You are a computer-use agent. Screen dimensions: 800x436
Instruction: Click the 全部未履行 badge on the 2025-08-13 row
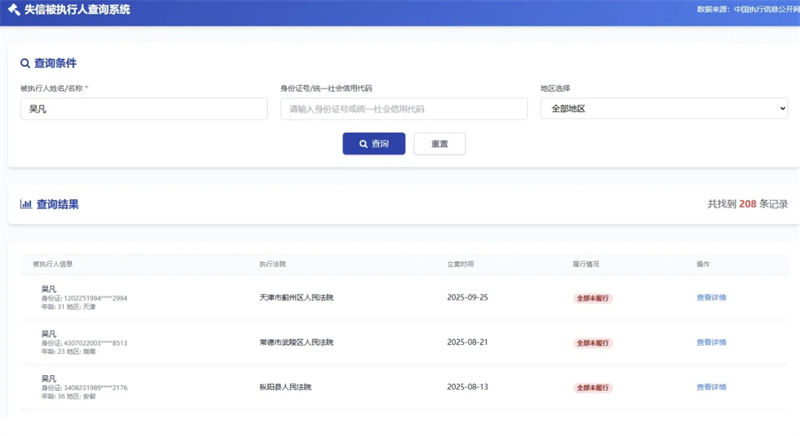click(592, 386)
